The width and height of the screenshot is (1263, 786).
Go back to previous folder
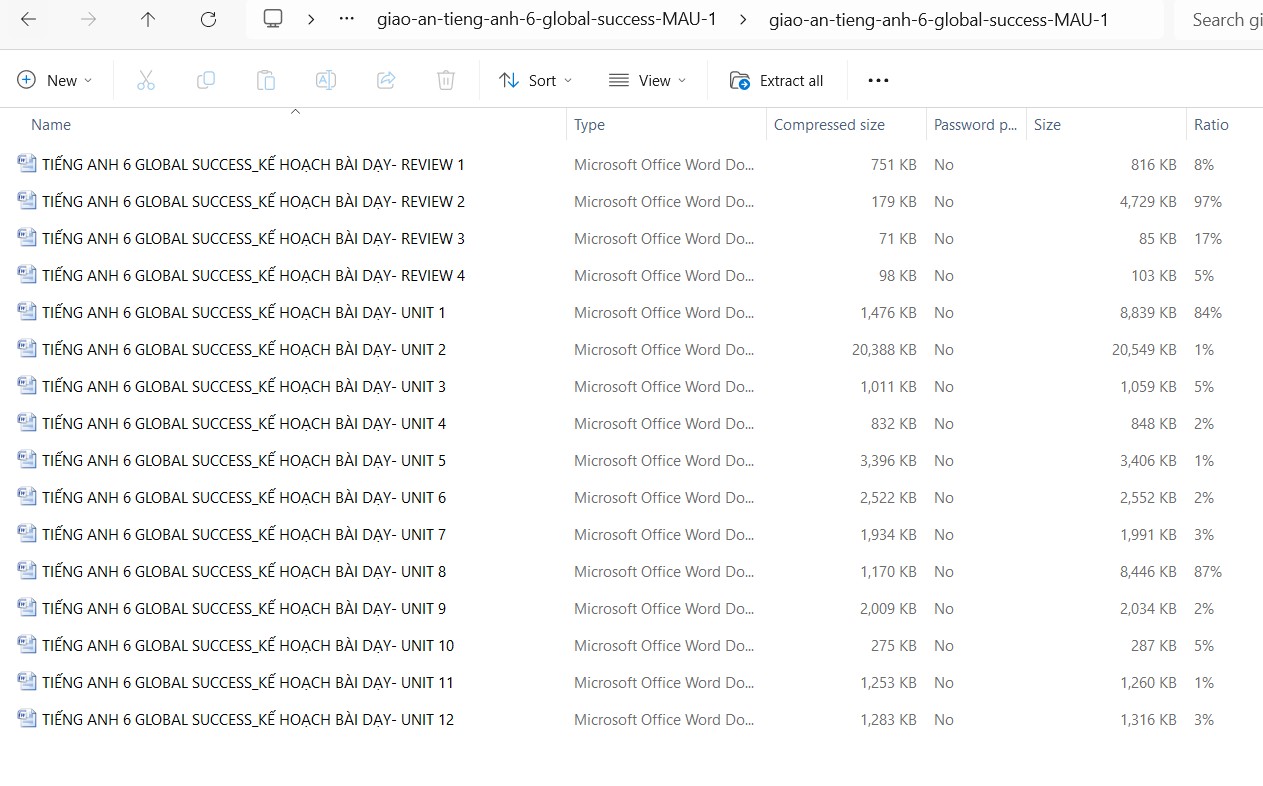click(x=28, y=20)
